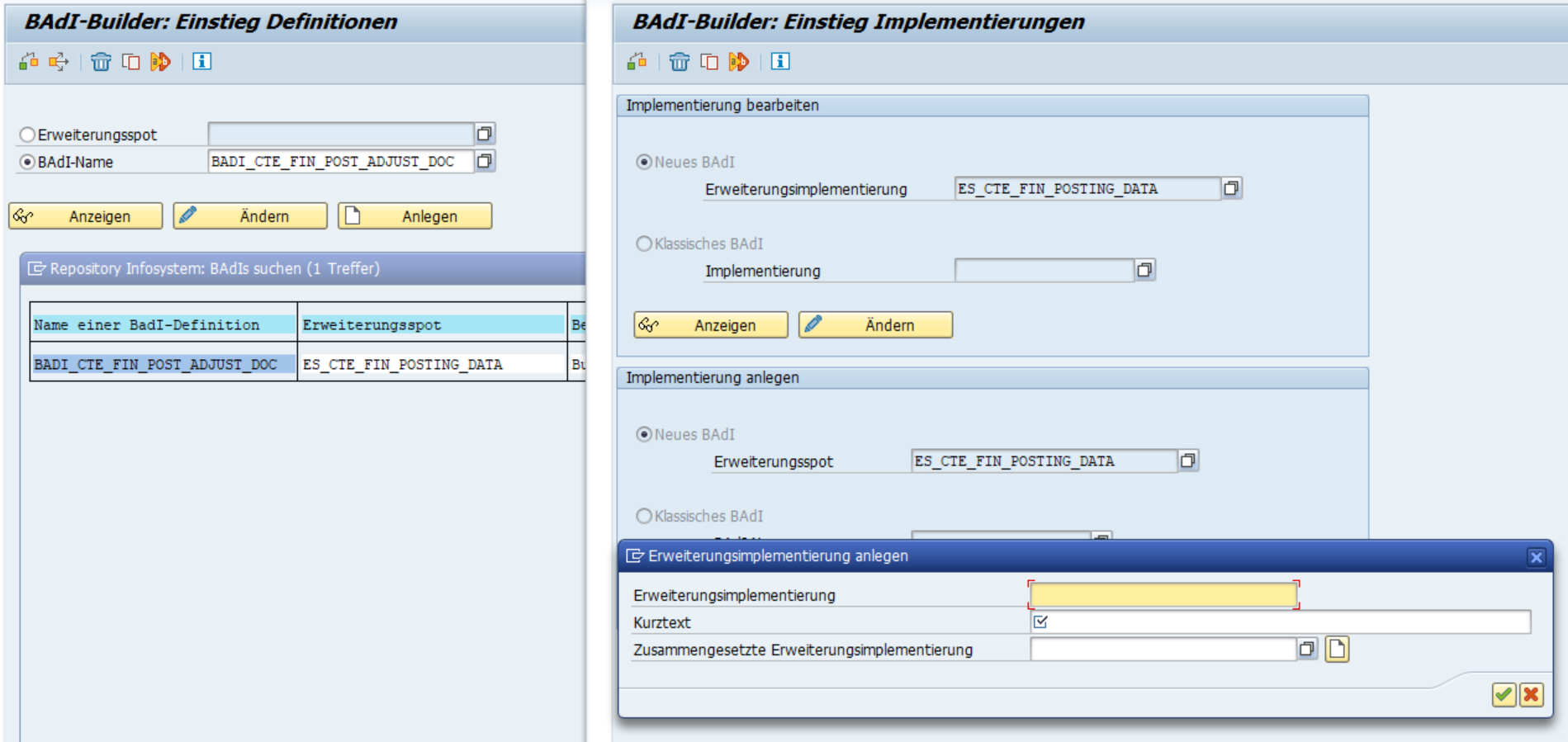
Task: Click rename a-b icon in Definitionen window toolbar
Action: (160, 61)
